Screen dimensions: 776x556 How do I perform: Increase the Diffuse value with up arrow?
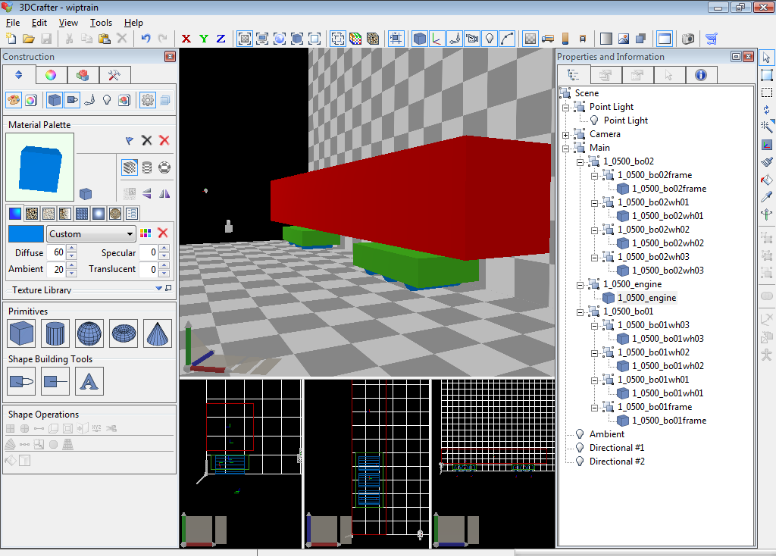(x=72, y=249)
